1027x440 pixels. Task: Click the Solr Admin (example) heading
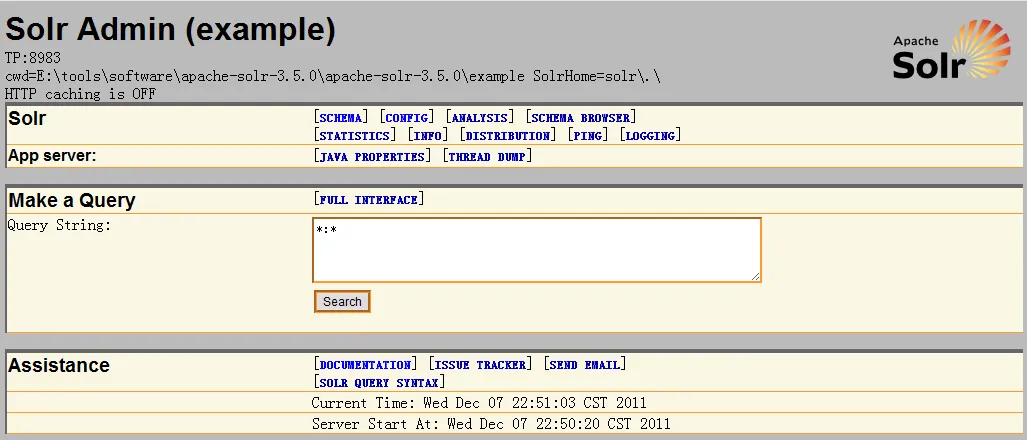tap(170, 29)
